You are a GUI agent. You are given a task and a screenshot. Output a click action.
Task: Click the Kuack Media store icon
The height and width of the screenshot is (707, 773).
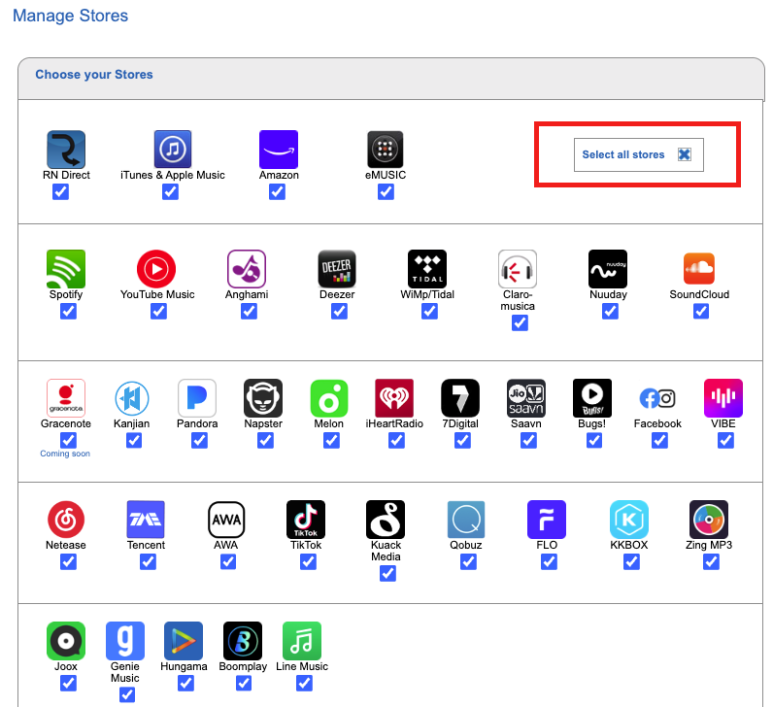coord(386,519)
